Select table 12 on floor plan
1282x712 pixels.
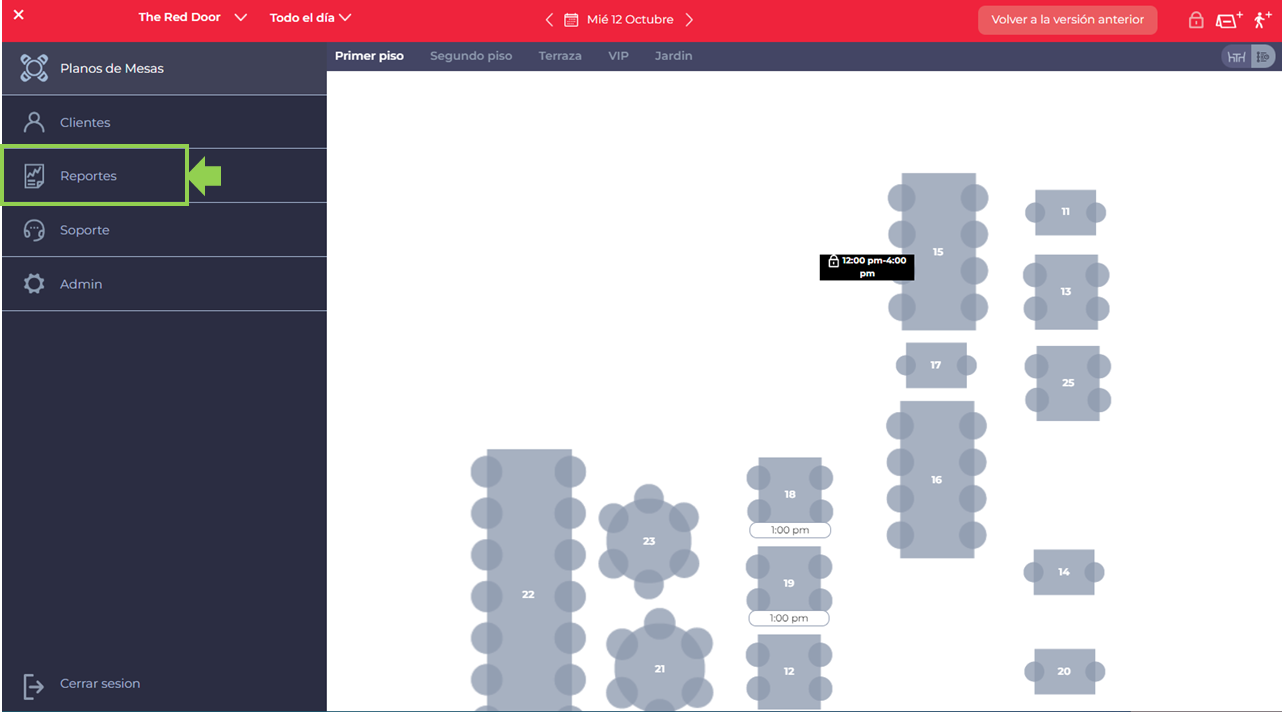(789, 671)
